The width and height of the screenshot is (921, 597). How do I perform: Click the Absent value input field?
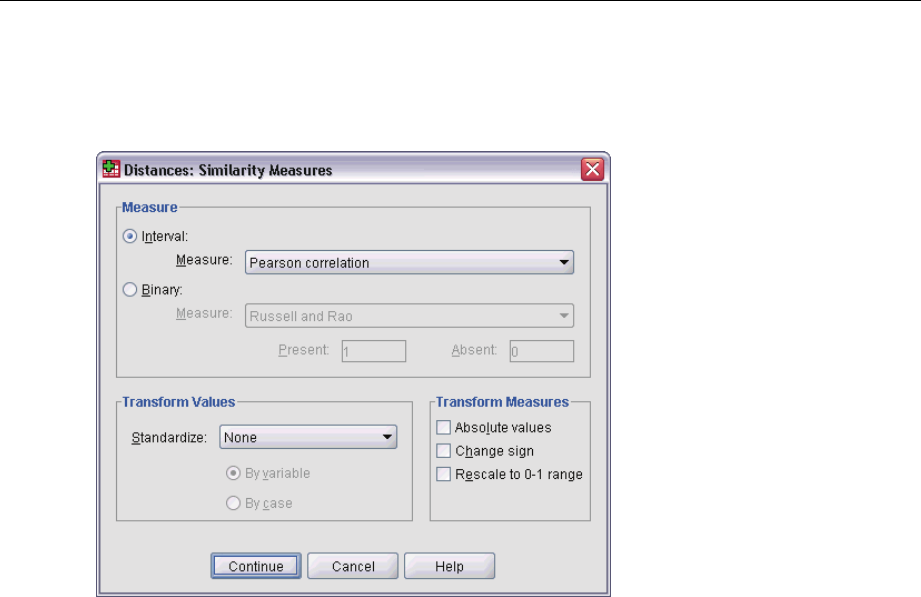(x=542, y=351)
